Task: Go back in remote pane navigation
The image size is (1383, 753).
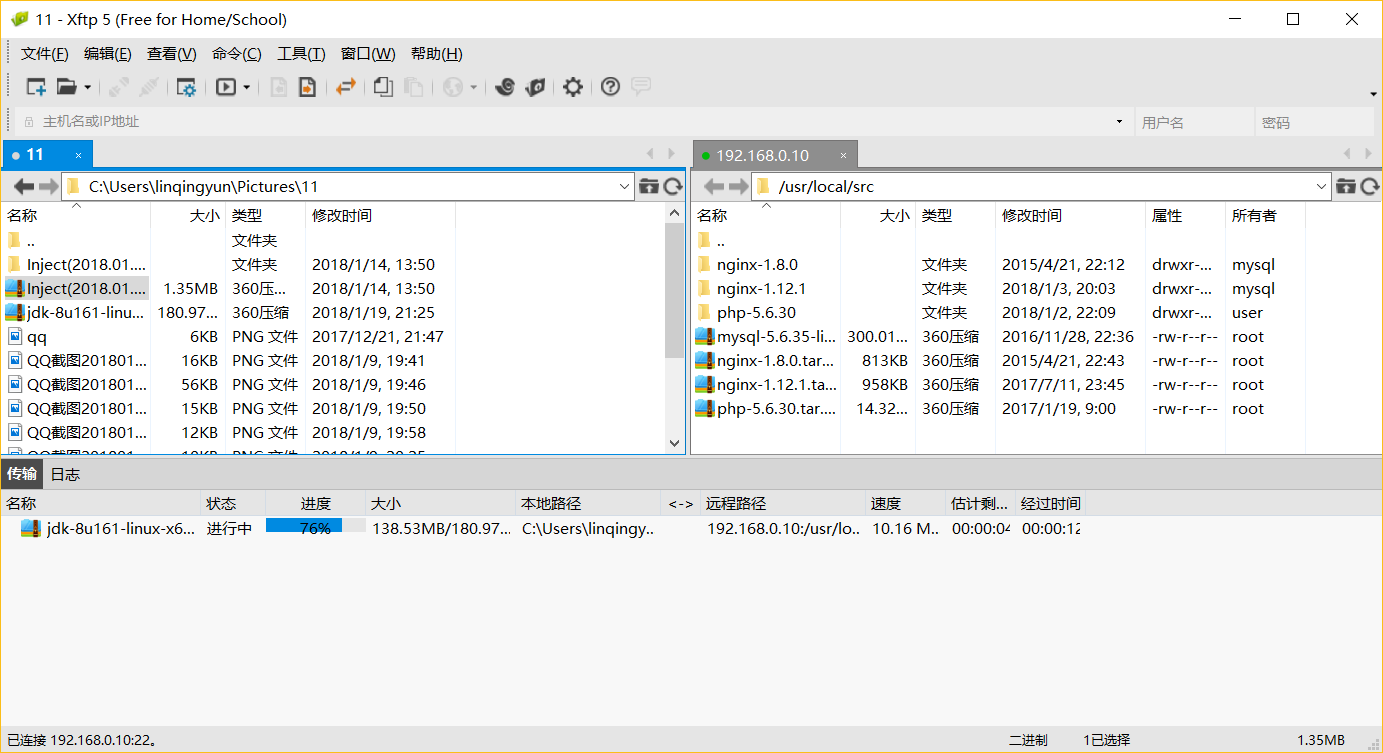Action: (714, 186)
